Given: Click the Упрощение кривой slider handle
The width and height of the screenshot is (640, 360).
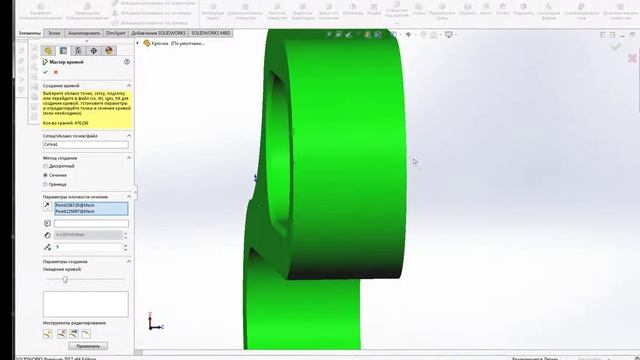Looking at the screenshot, I should [65, 280].
